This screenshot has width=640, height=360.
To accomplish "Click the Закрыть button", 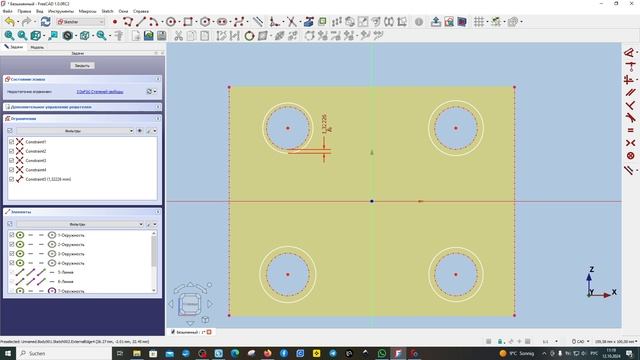I will coord(82,66).
